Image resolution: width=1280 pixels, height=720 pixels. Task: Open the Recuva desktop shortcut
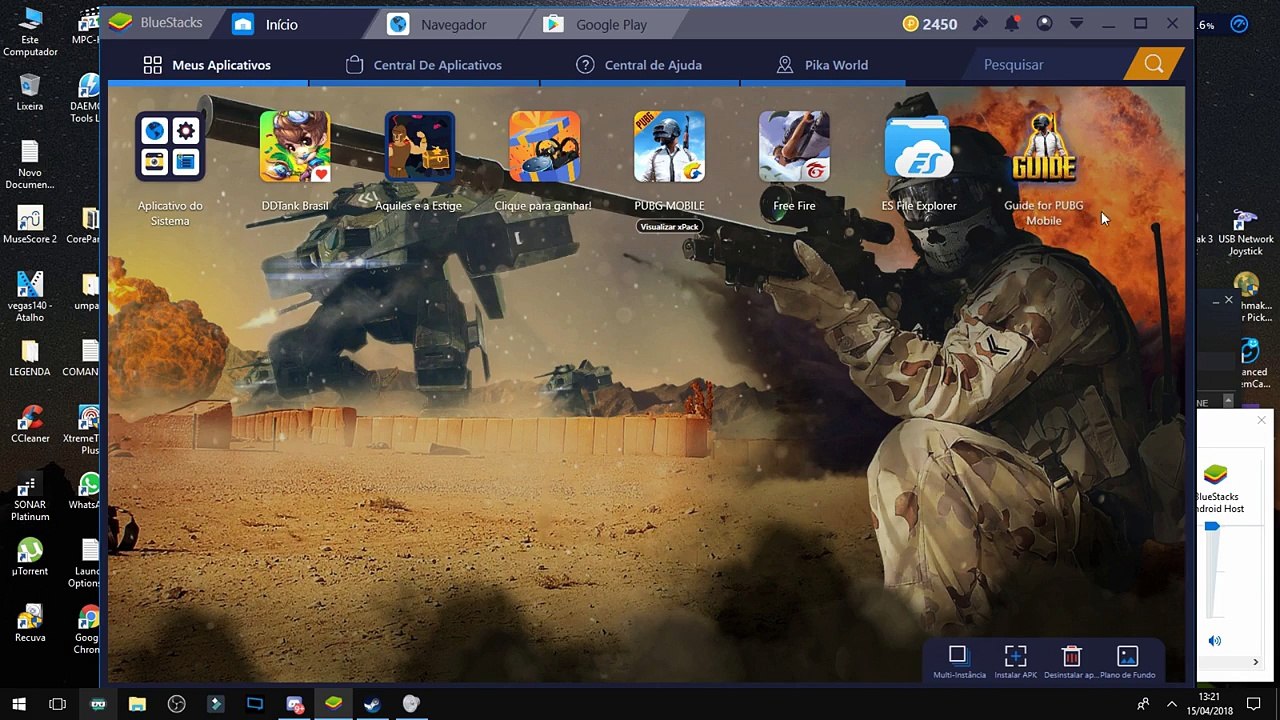30,623
